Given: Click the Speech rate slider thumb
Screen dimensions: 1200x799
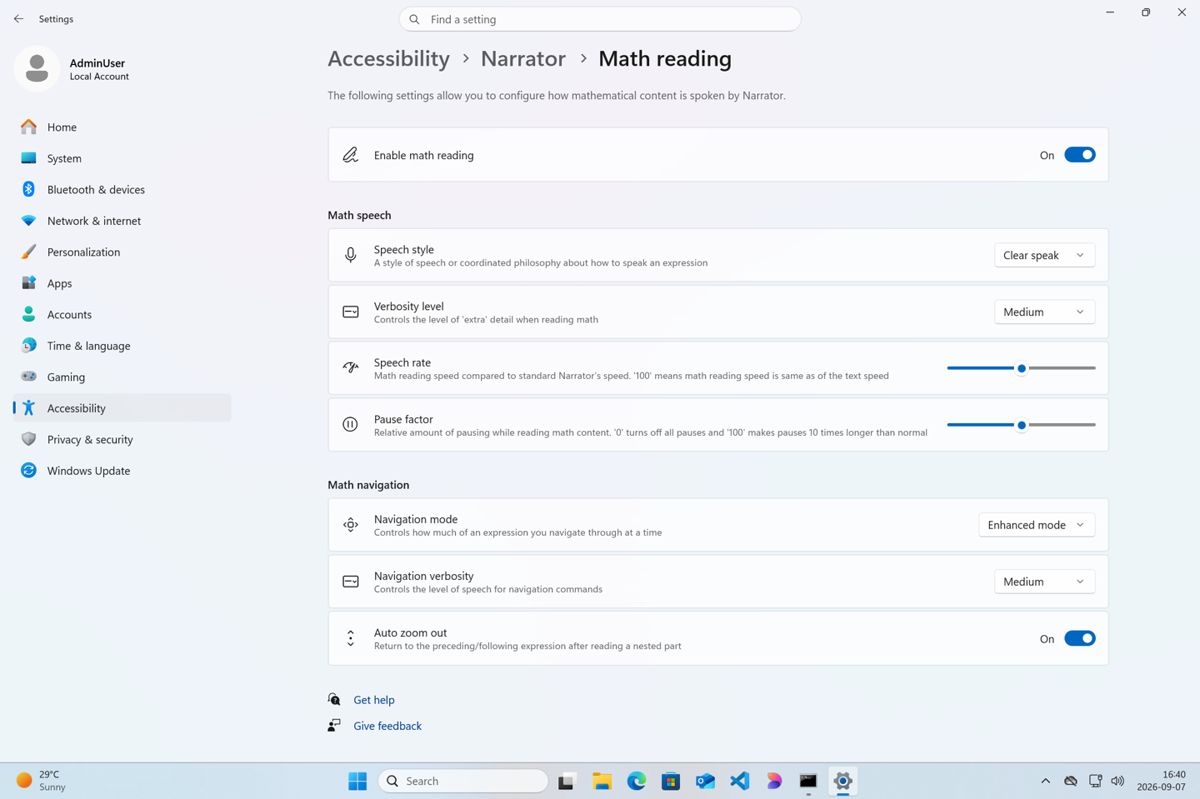Looking at the screenshot, I should click(x=1021, y=368).
